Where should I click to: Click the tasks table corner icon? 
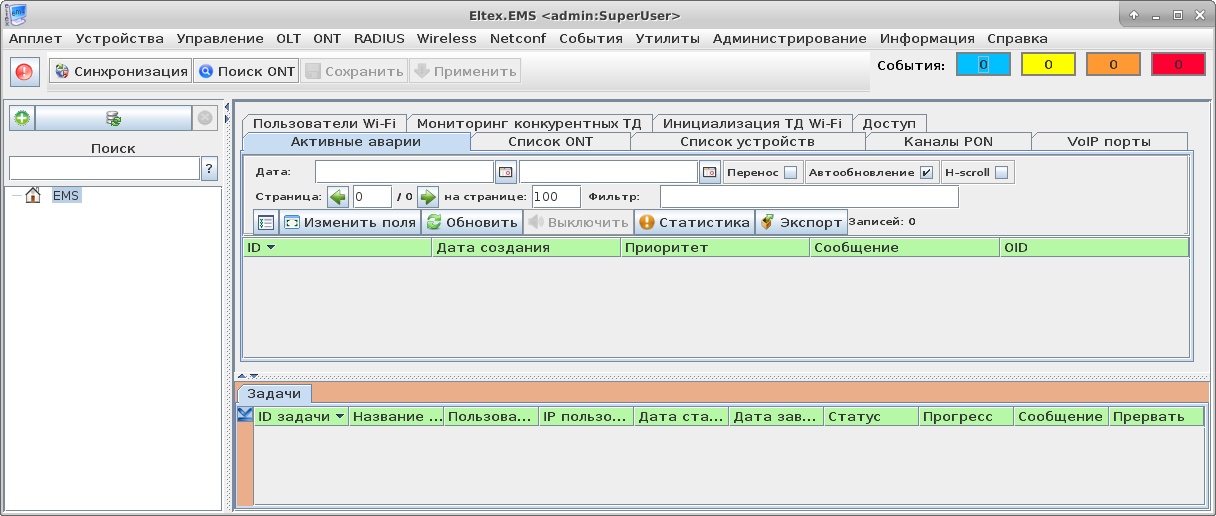[x=245, y=416]
